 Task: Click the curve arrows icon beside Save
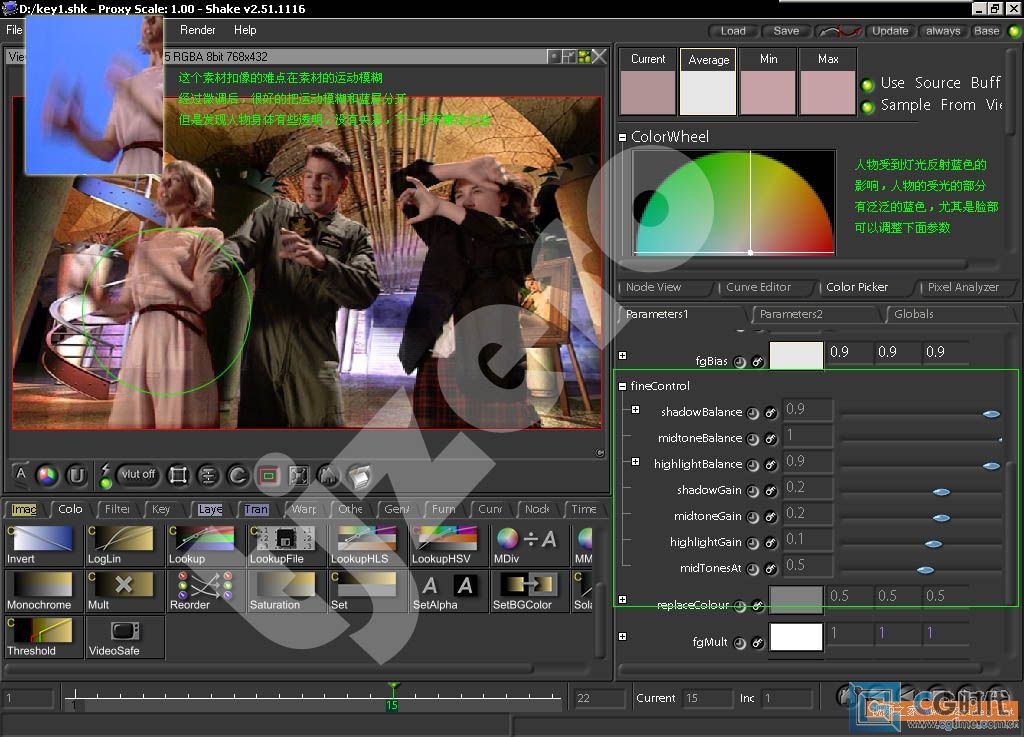[x=840, y=31]
